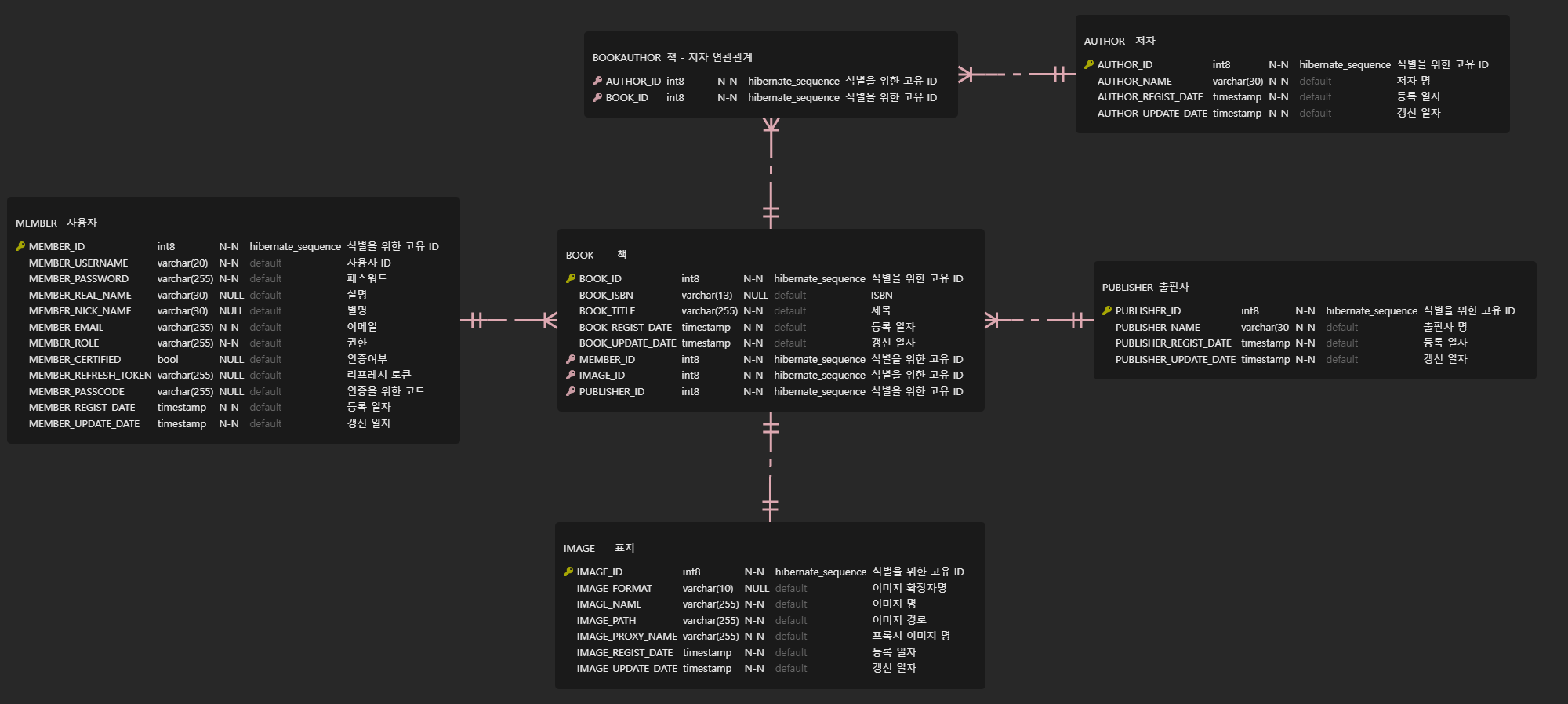The image size is (1568, 704).
Task: Click the IMAGE_NAME column name
Action: (609, 604)
